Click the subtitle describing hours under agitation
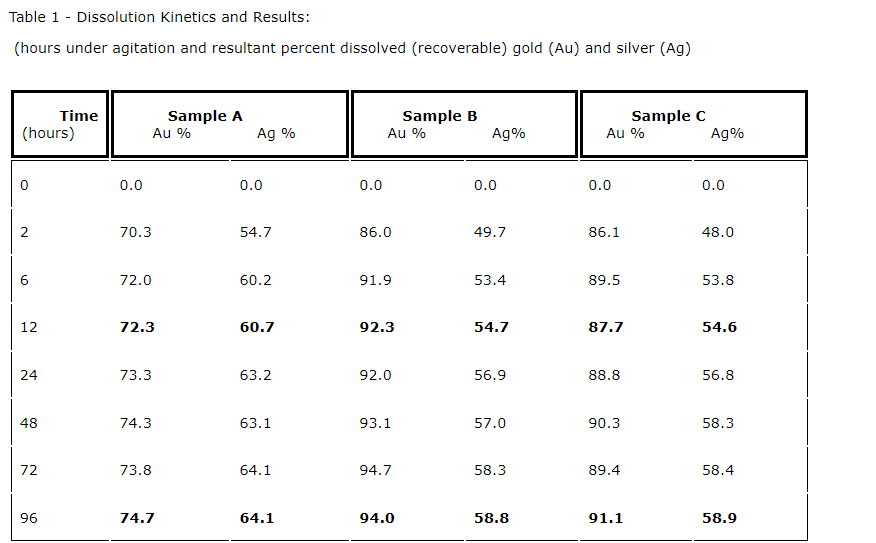This screenshot has width=876, height=543. pos(352,48)
